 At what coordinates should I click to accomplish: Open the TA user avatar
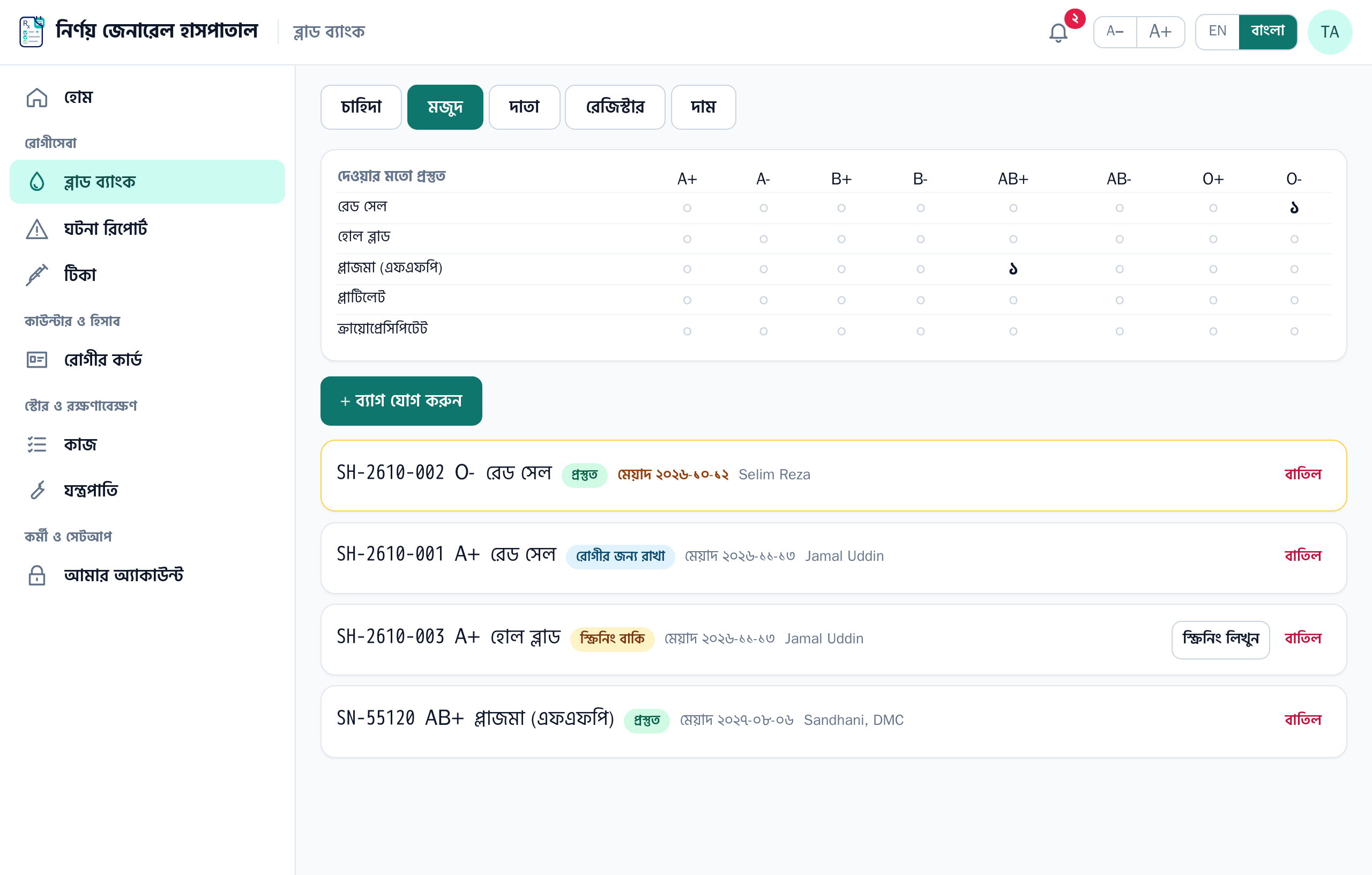[1330, 33]
